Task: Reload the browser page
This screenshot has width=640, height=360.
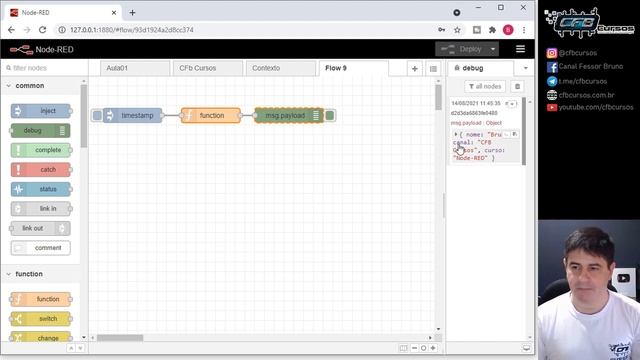Action: [x=42, y=30]
